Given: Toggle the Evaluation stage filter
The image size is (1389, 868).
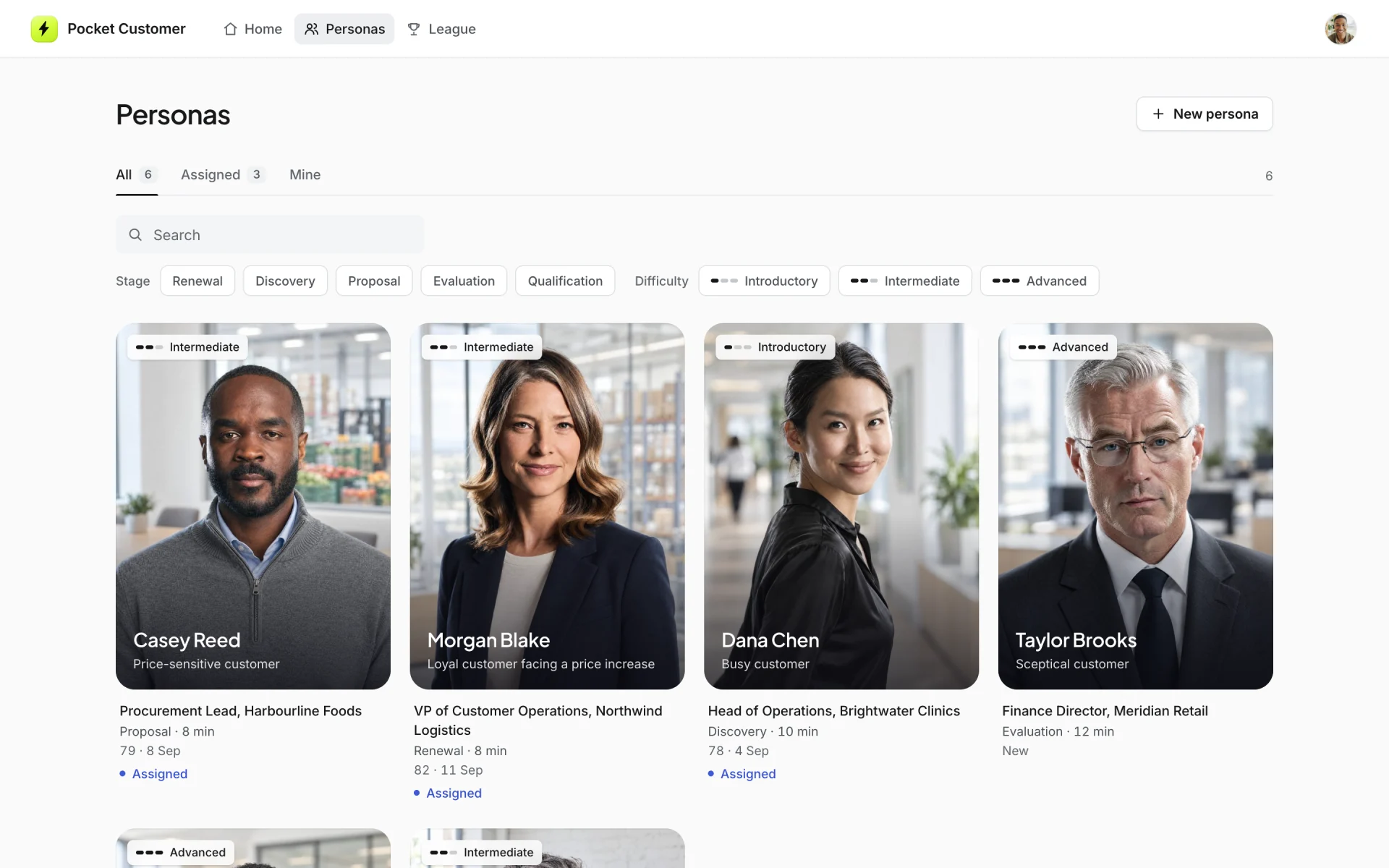Looking at the screenshot, I should 464,281.
